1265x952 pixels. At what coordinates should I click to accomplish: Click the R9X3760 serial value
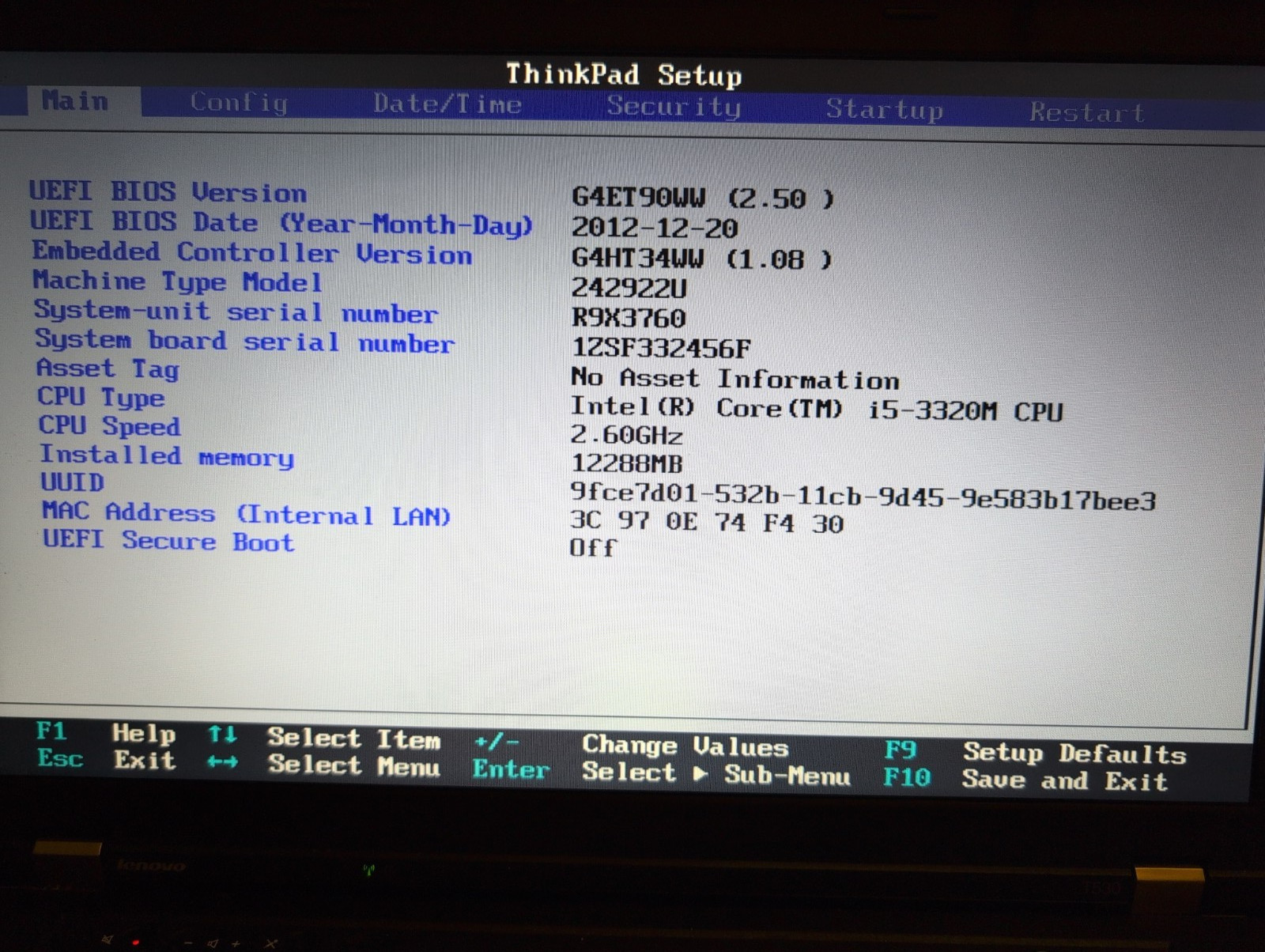[x=629, y=318]
